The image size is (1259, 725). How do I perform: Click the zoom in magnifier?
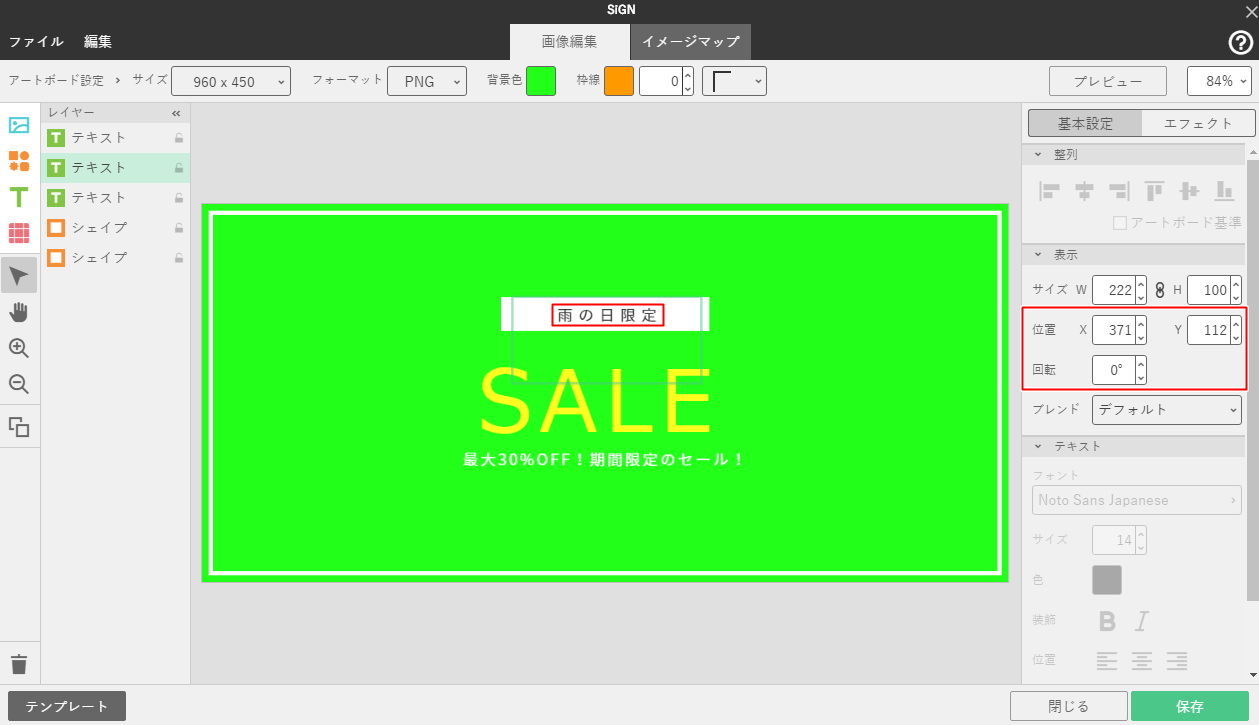19,348
